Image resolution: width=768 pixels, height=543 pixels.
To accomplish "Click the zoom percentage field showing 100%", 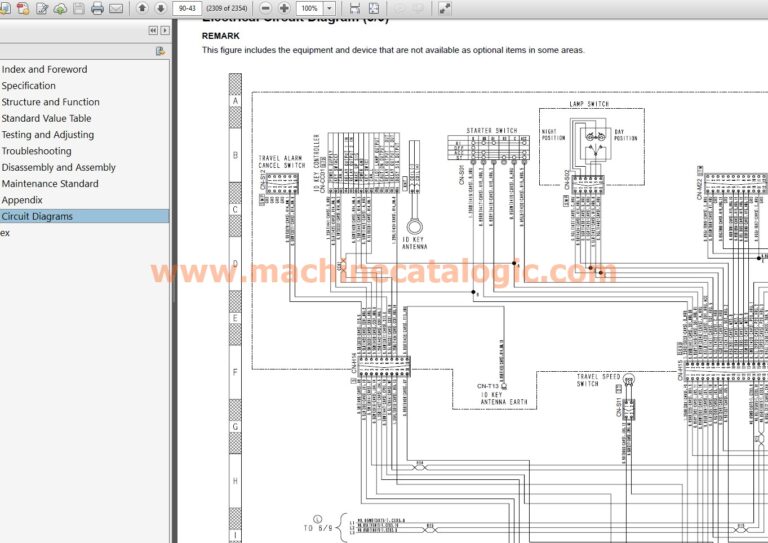I will point(310,8).
